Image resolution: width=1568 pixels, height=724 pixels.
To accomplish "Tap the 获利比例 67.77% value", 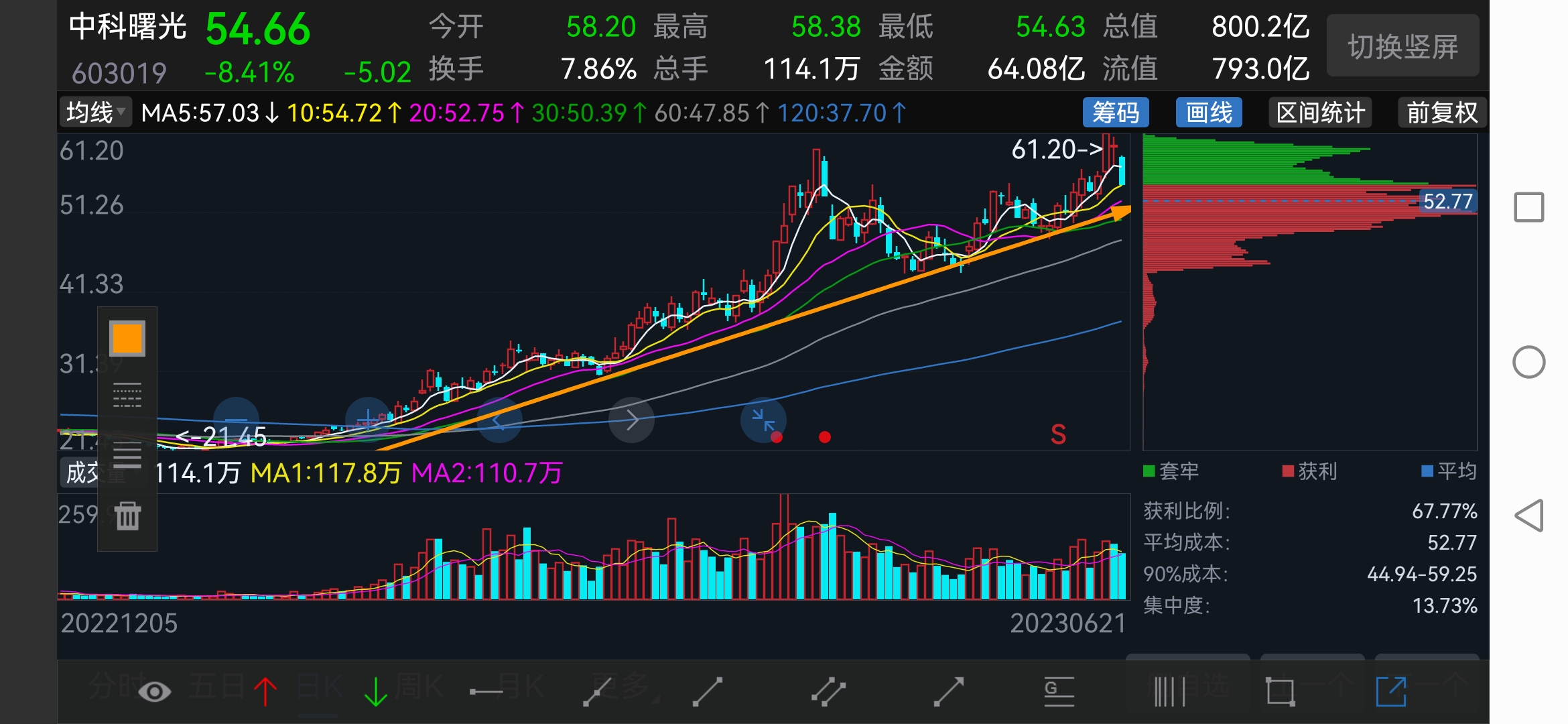I will (1445, 511).
